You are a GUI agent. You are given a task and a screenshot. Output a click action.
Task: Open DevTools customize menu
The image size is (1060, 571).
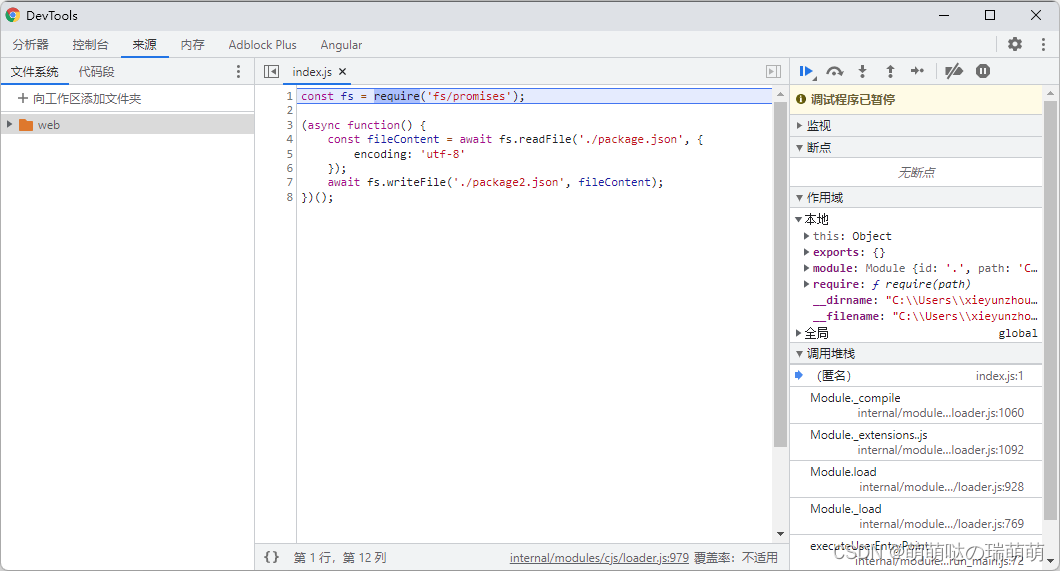(1043, 44)
